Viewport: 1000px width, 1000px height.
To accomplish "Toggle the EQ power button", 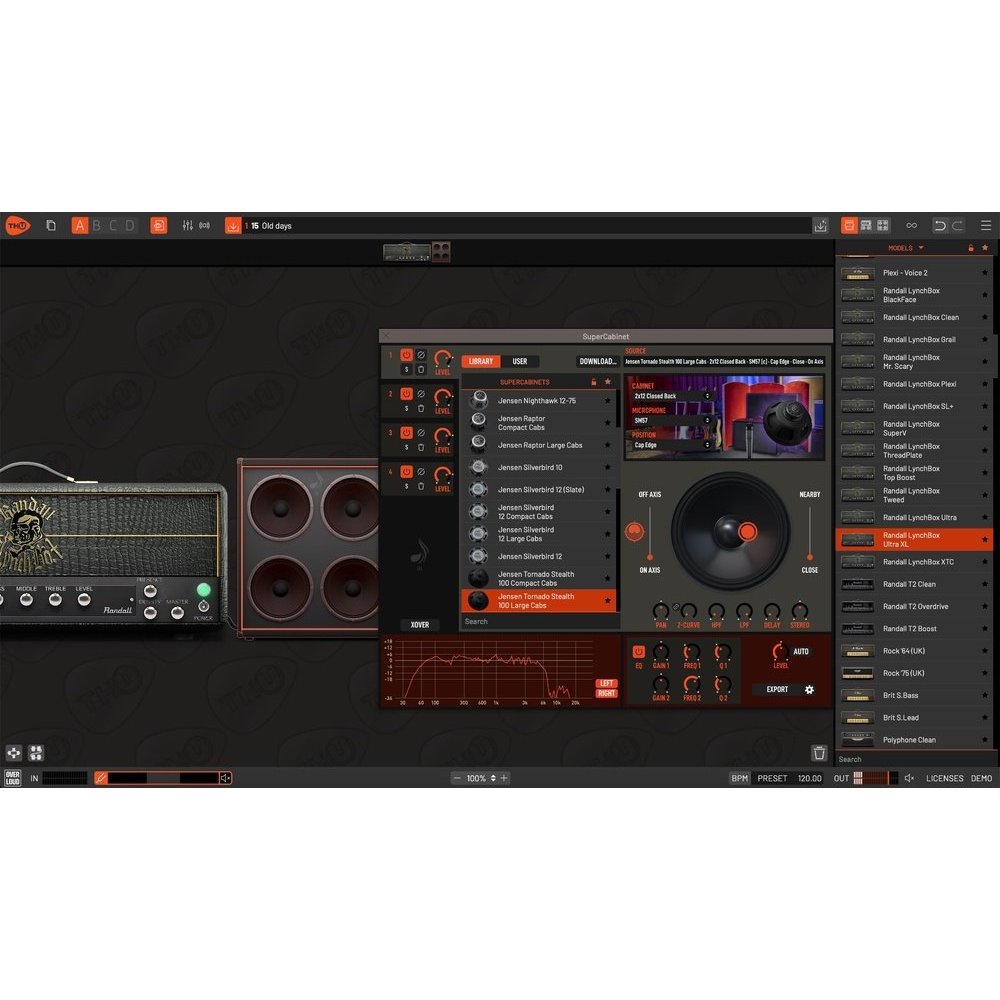I will tap(638, 652).
